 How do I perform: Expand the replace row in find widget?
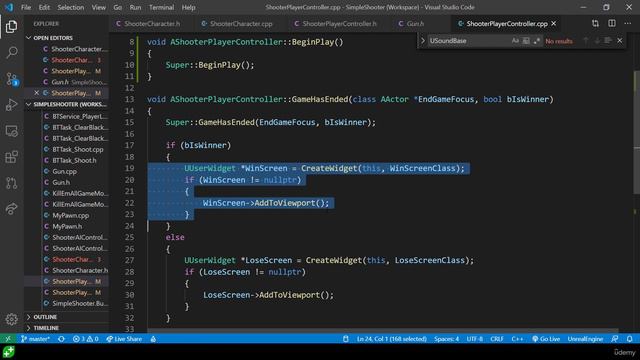pos(422,41)
